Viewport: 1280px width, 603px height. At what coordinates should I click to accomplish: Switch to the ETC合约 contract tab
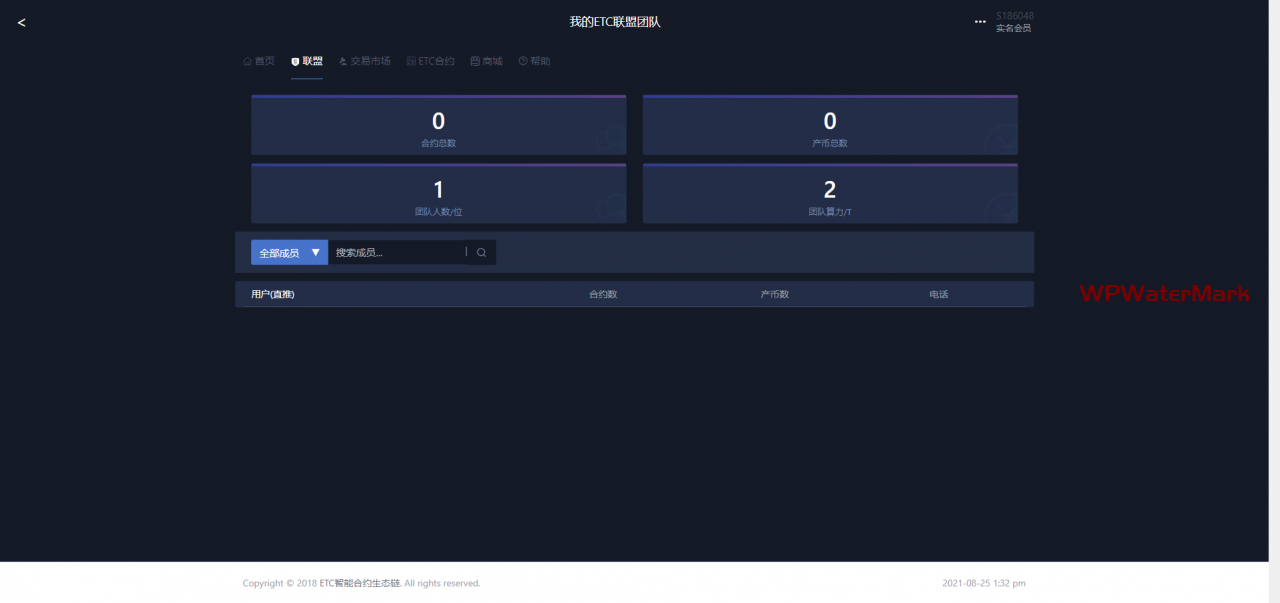click(430, 61)
